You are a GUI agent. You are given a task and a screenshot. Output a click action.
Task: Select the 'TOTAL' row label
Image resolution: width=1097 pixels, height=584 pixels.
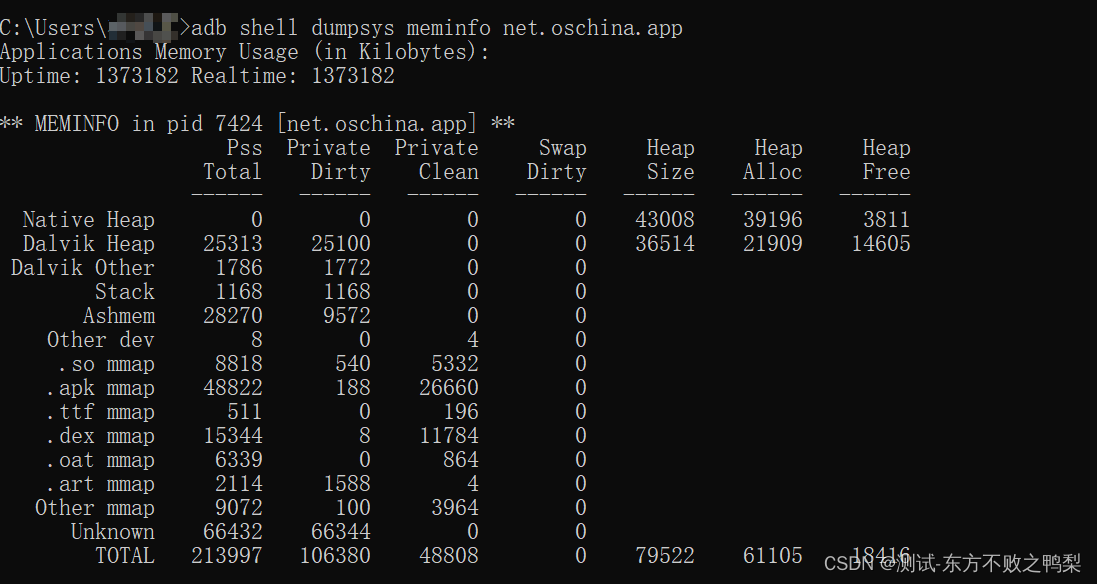click(125, 556)
